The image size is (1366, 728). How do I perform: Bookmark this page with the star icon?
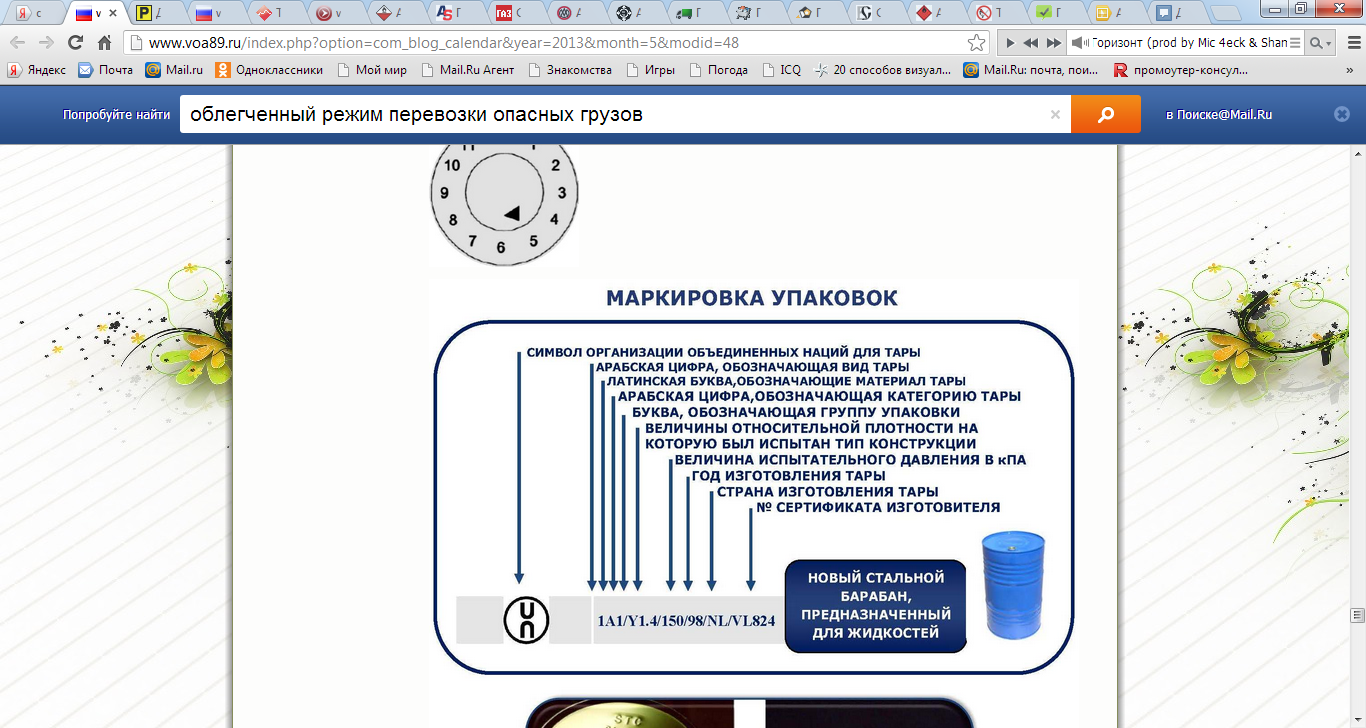pyautogui.click(x=977, y=43)
